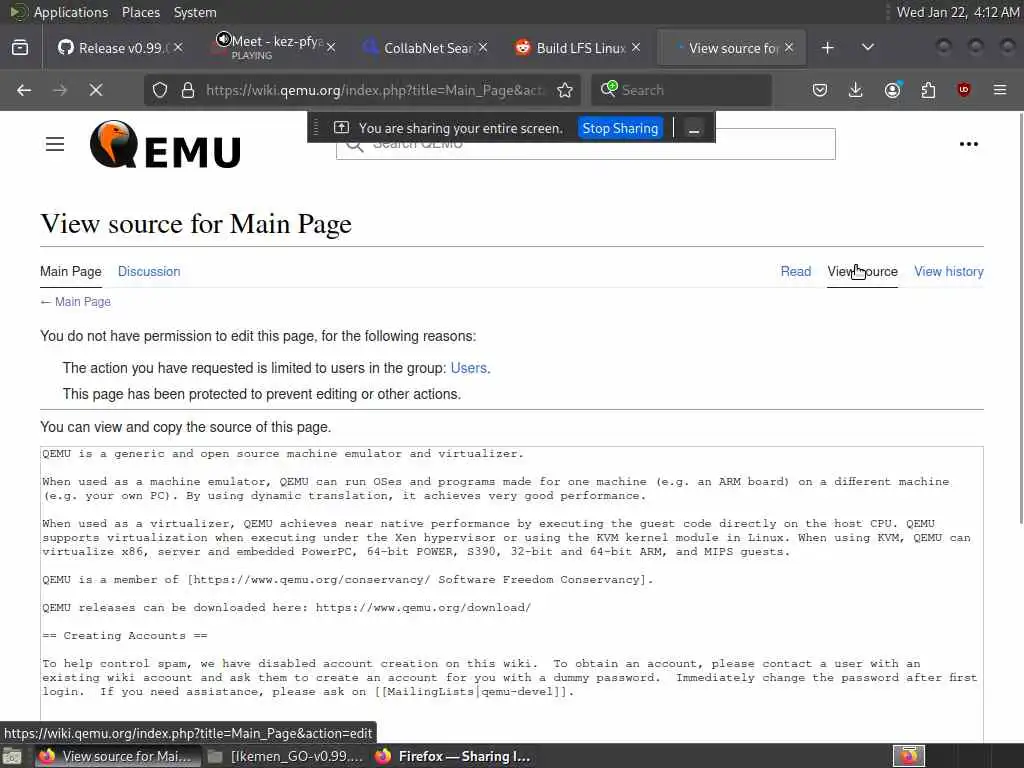Close the Release v0.99 GitHub tab
This screenshot has width=1024, height=768.
click(178, 48)
